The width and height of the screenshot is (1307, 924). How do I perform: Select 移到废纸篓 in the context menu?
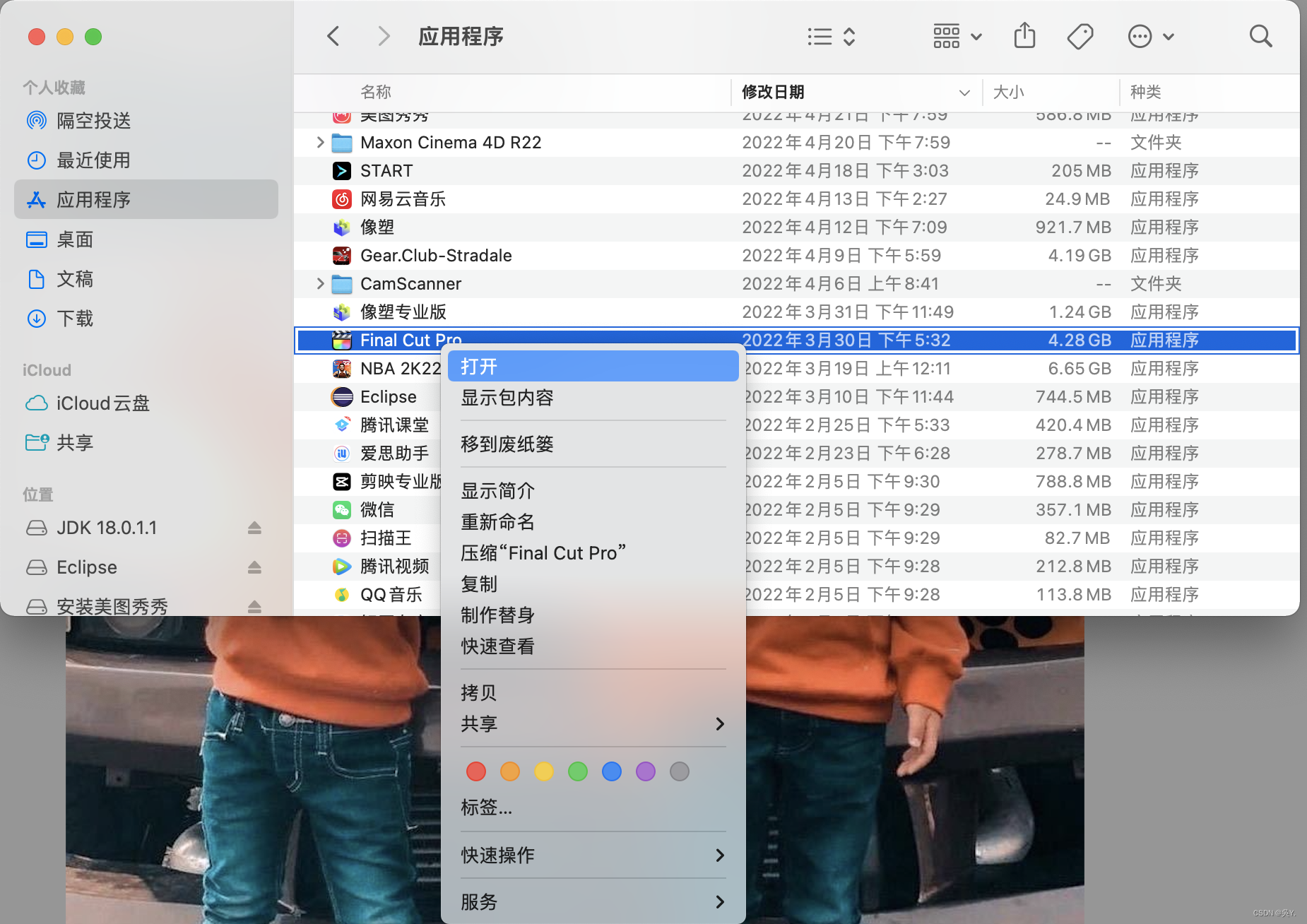506,444
